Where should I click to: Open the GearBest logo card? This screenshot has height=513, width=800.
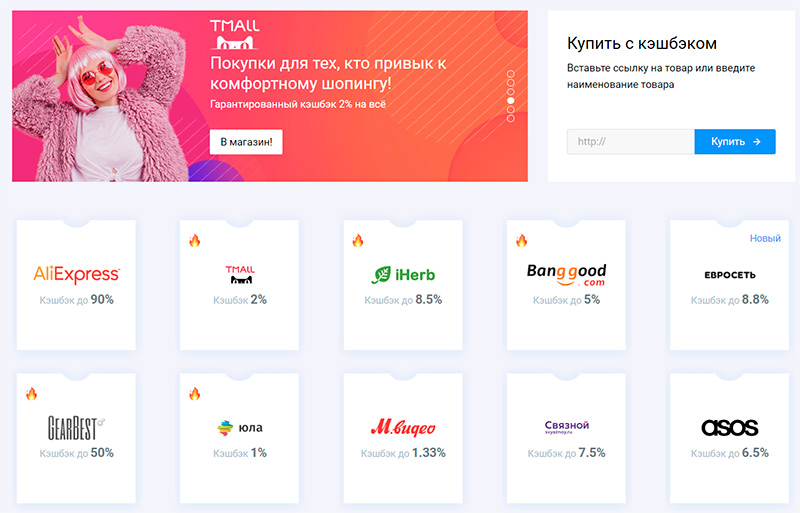[77, 428]
